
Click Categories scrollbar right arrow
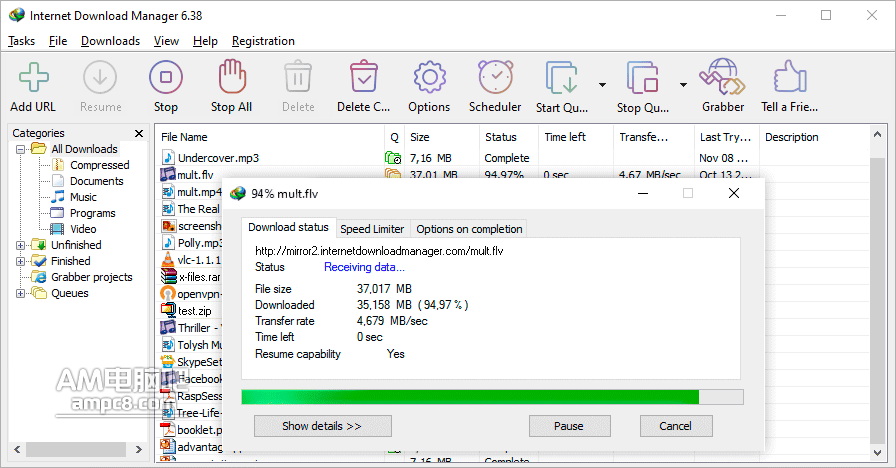pyautogui.click(x=138, y=449)
